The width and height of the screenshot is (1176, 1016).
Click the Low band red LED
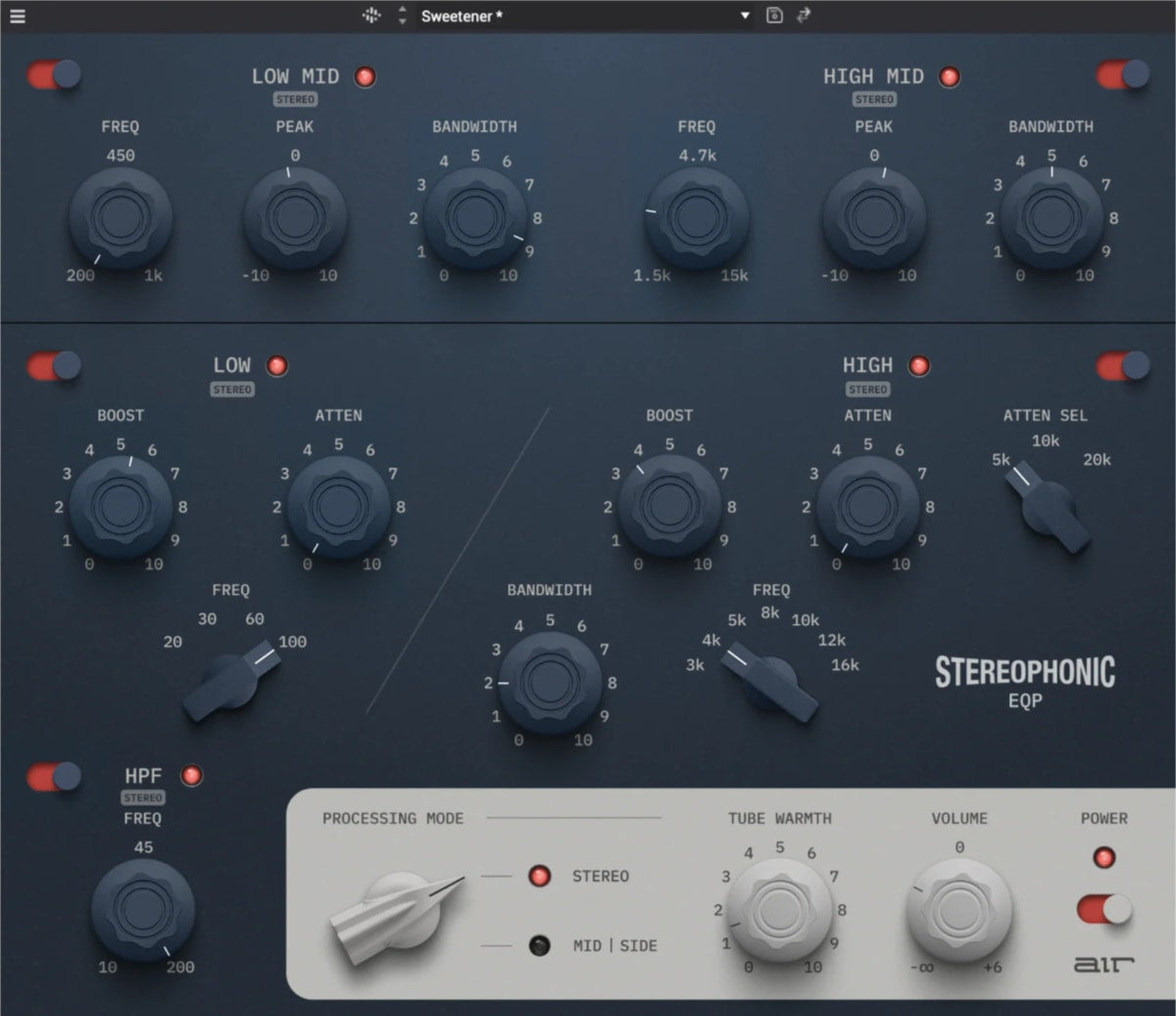277,365
